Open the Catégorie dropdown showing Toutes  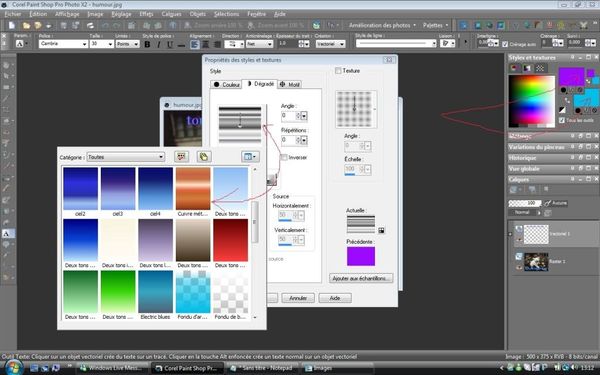click(126, 157)
